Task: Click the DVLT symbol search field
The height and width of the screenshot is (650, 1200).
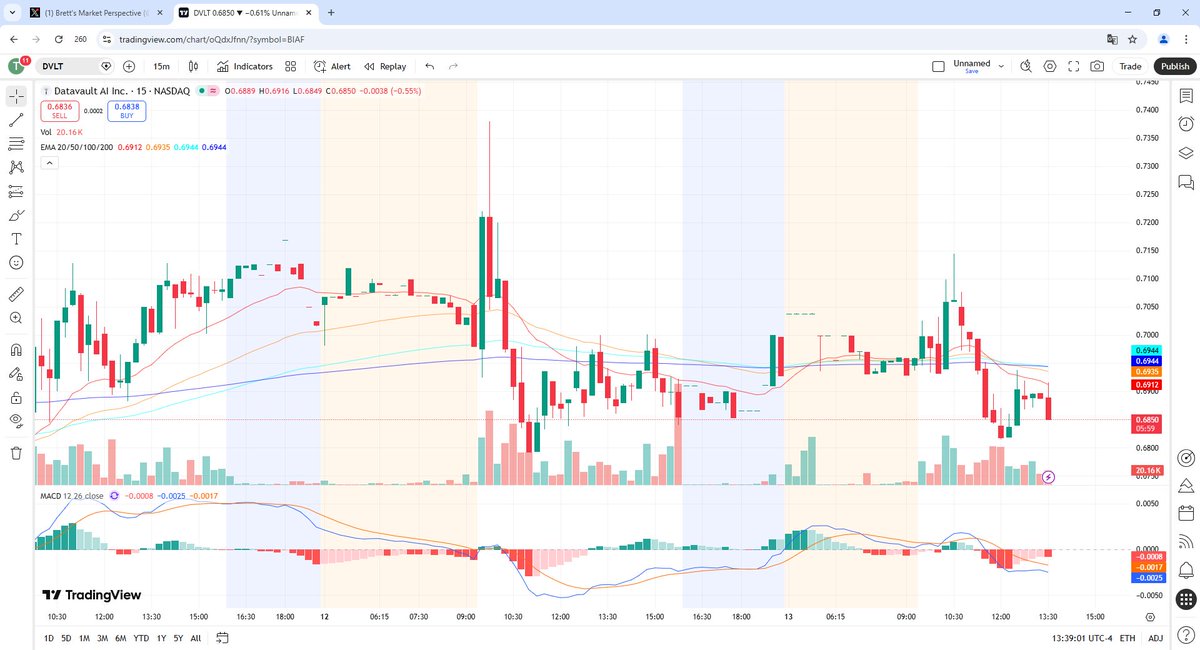Action: tap(75, 66)
